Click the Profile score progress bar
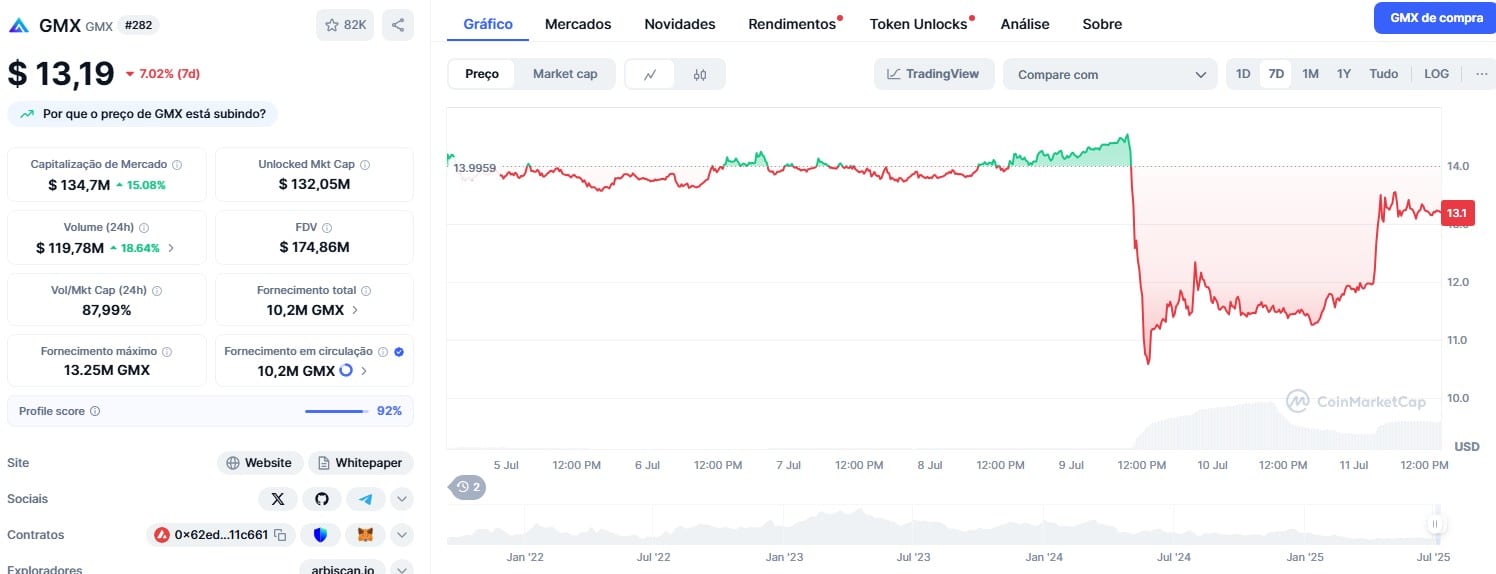Viewport: 1496px width, 574px height. pos(336,411)
